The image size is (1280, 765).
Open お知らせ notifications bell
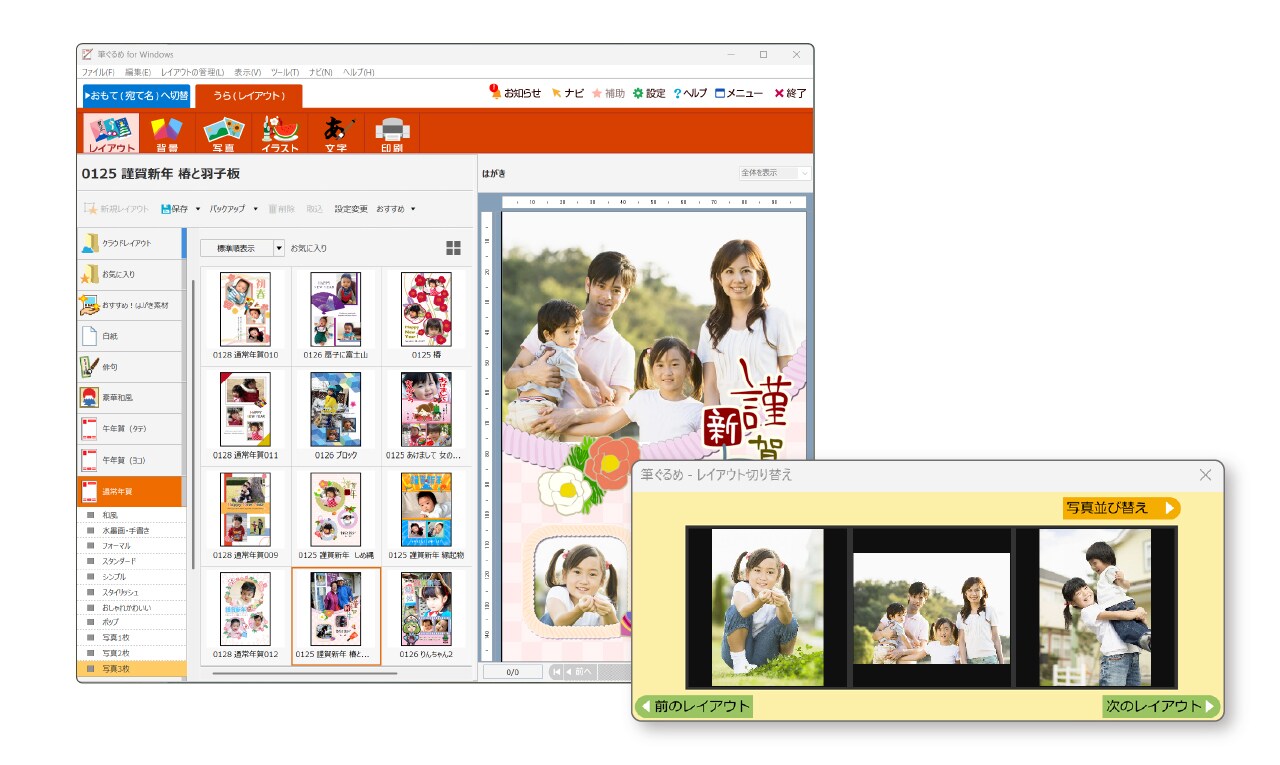click(x=496, y=92)
